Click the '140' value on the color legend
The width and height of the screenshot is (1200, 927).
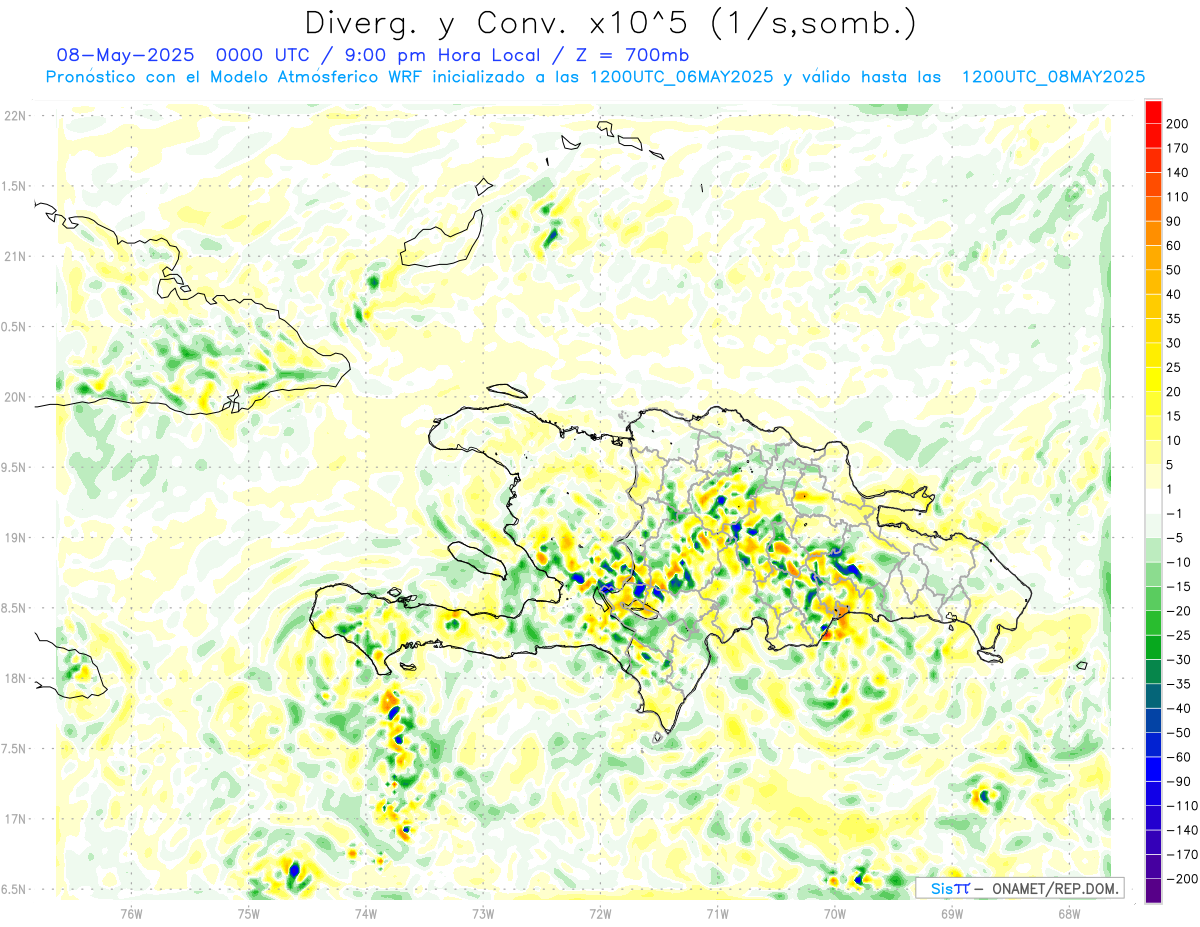[1178, 172]
